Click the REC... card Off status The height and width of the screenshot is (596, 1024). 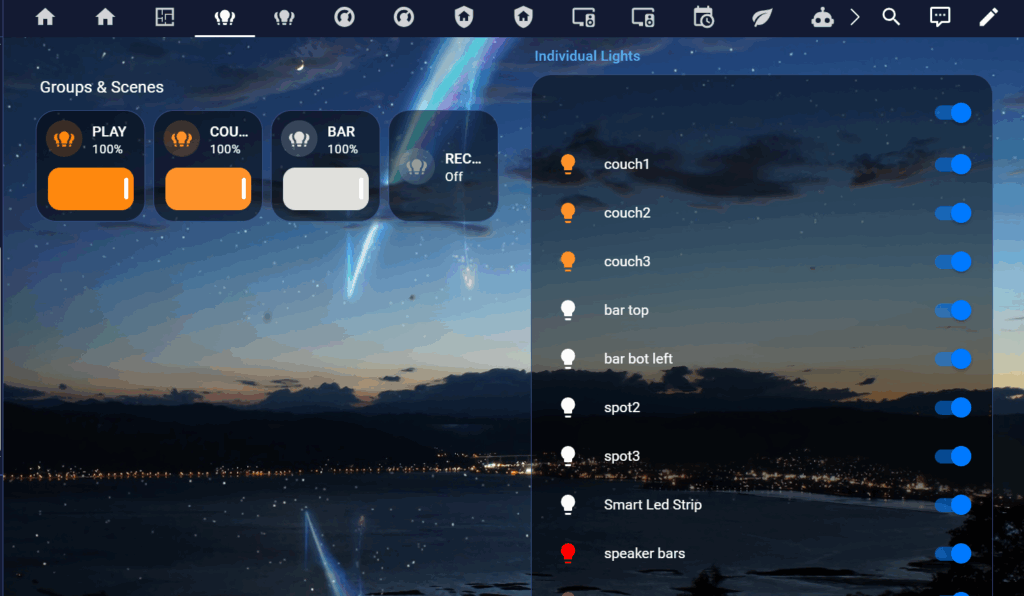tap(454, 176)
